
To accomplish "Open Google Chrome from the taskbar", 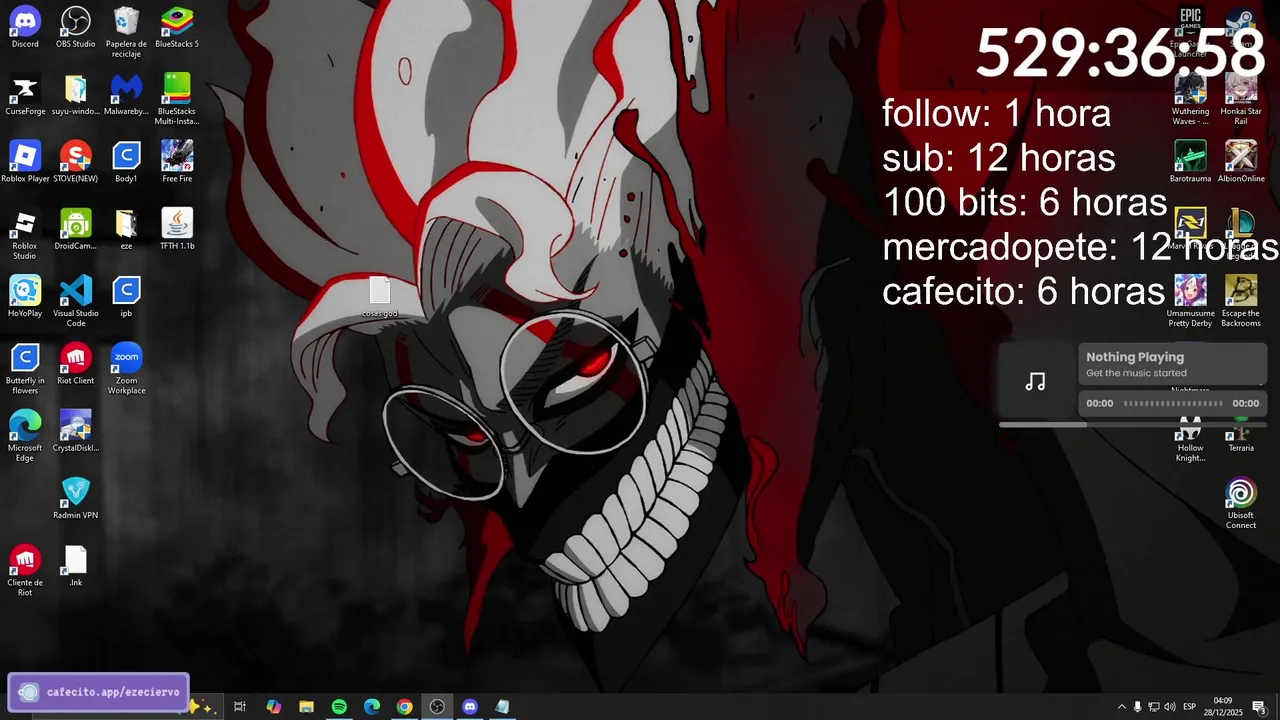I will [x=404, y=707].
